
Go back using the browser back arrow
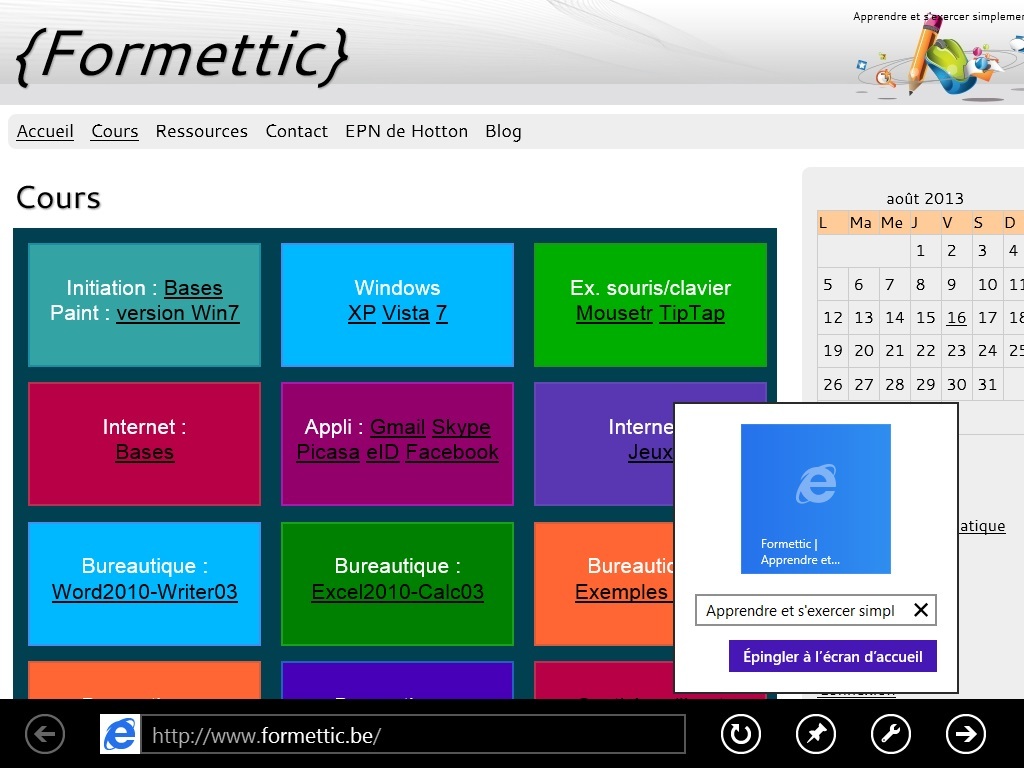[x=45, y=734]
